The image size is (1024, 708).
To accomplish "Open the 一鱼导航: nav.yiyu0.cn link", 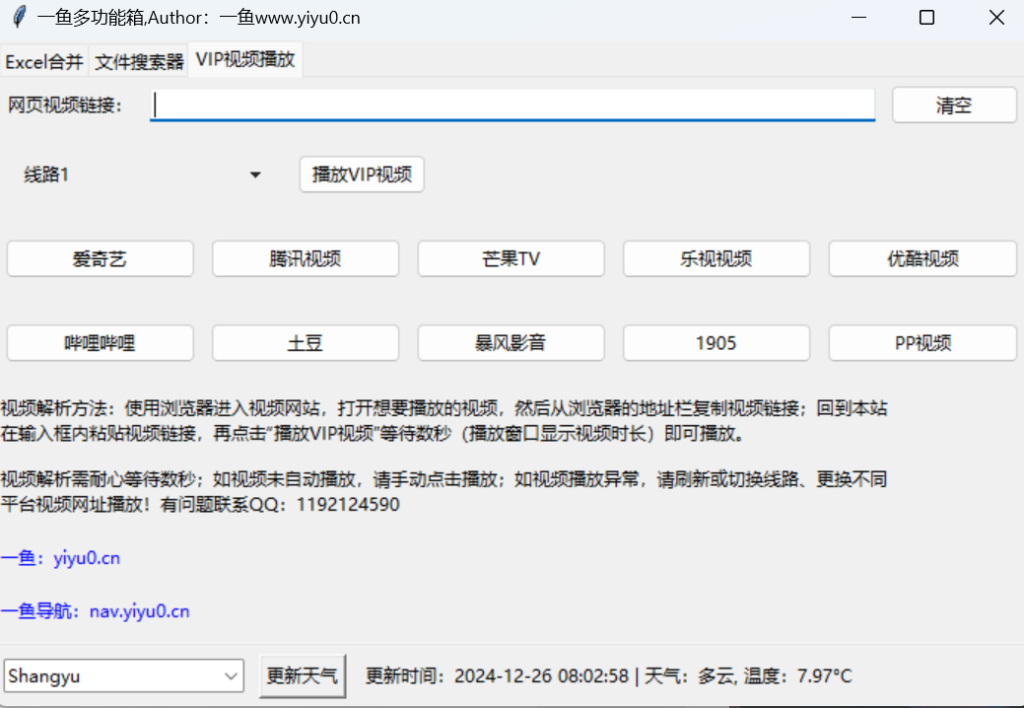I will (x=95, y=611).
